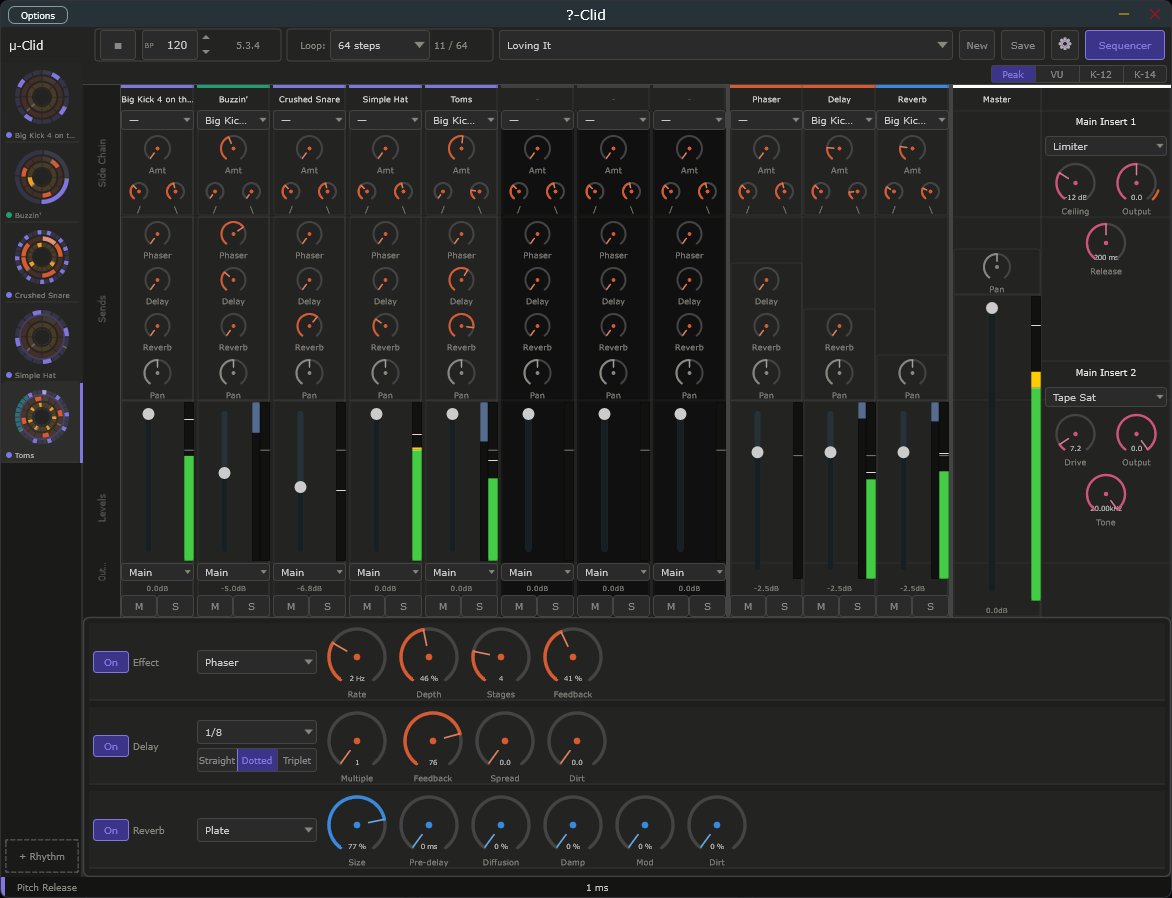1172x898 pixels.
Task: Click the Reverb Damp knob
Action: click(x=573, y=825)
